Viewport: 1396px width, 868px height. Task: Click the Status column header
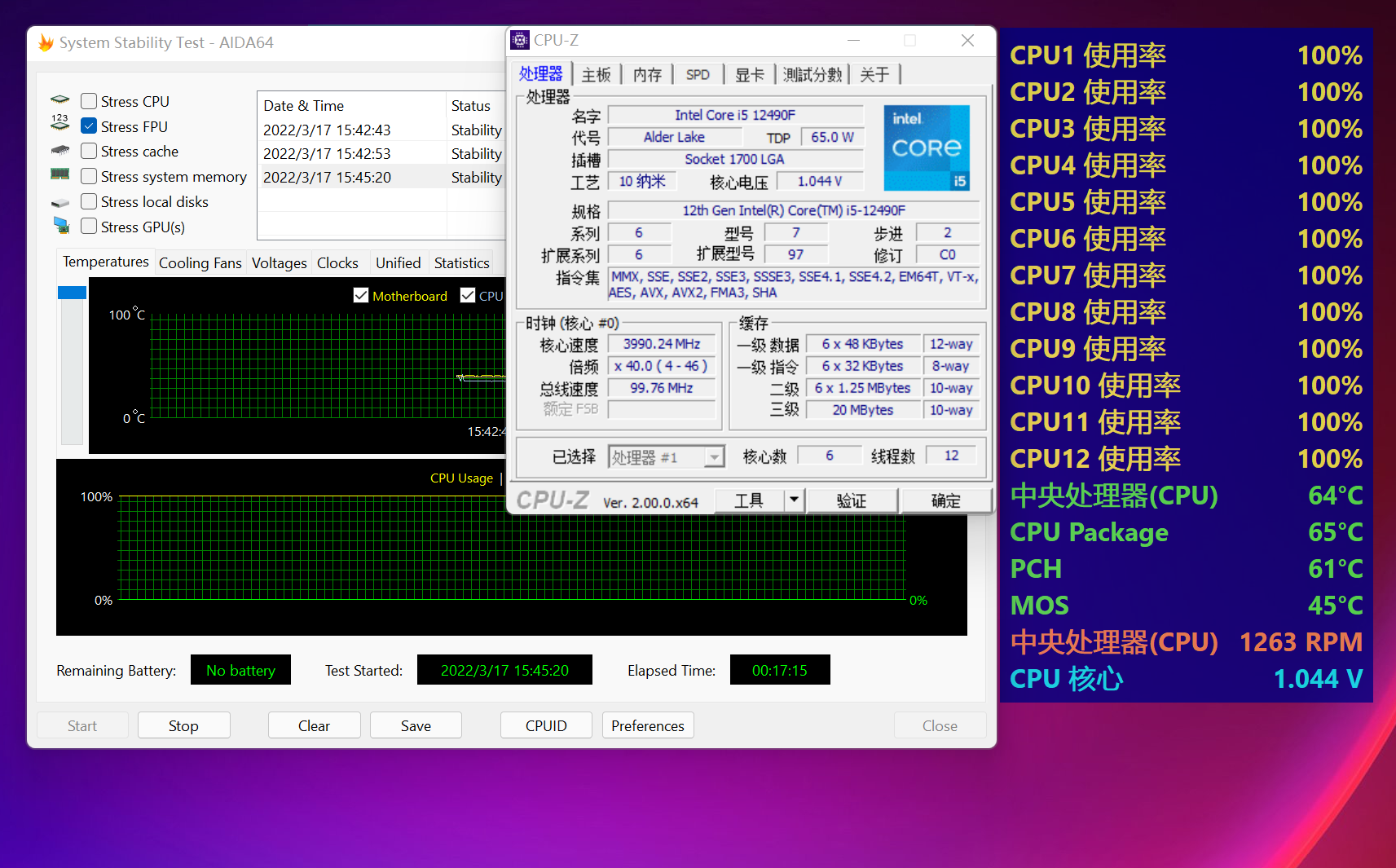pos(477,105)
